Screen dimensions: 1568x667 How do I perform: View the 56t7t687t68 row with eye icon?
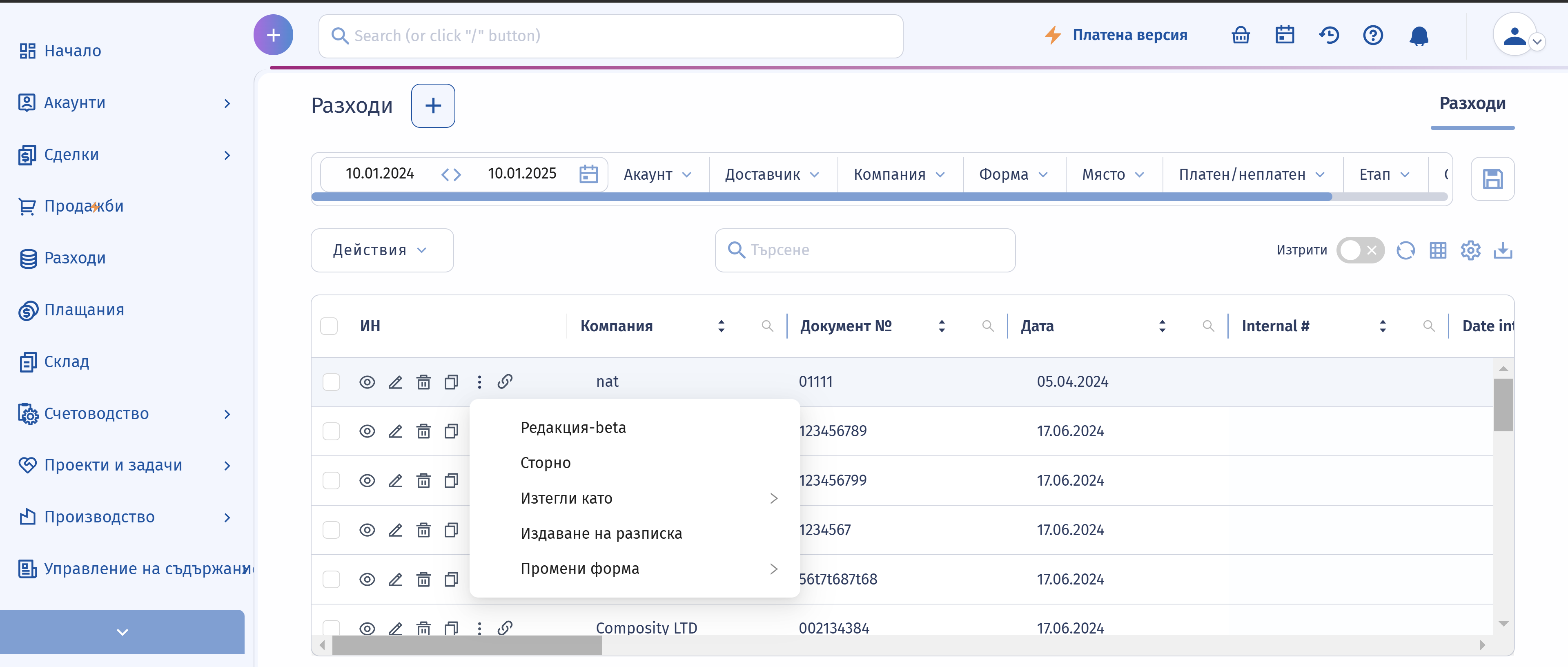[367, 579]
